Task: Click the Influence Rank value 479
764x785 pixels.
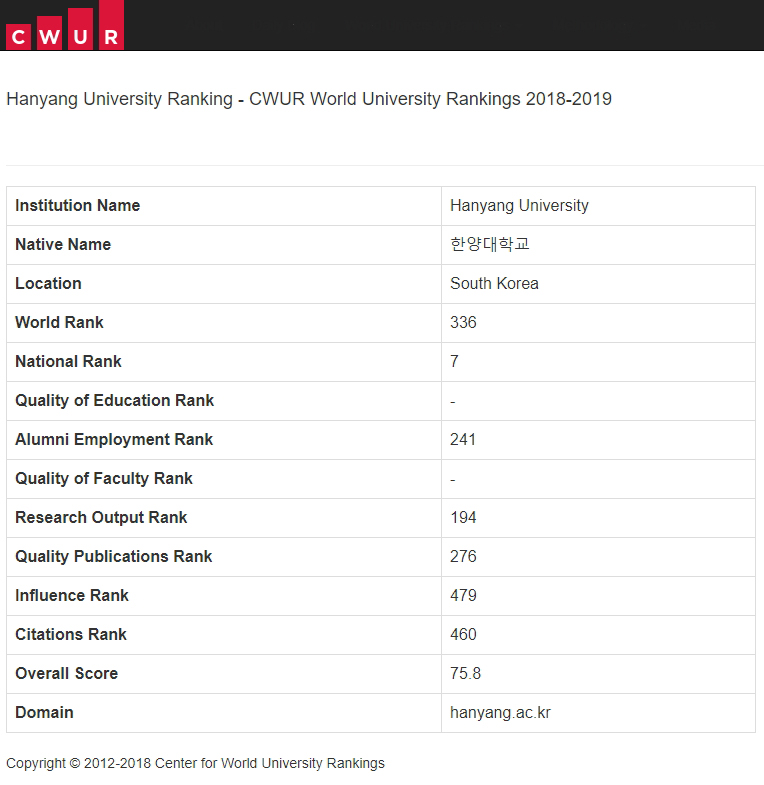Action: 463,596
